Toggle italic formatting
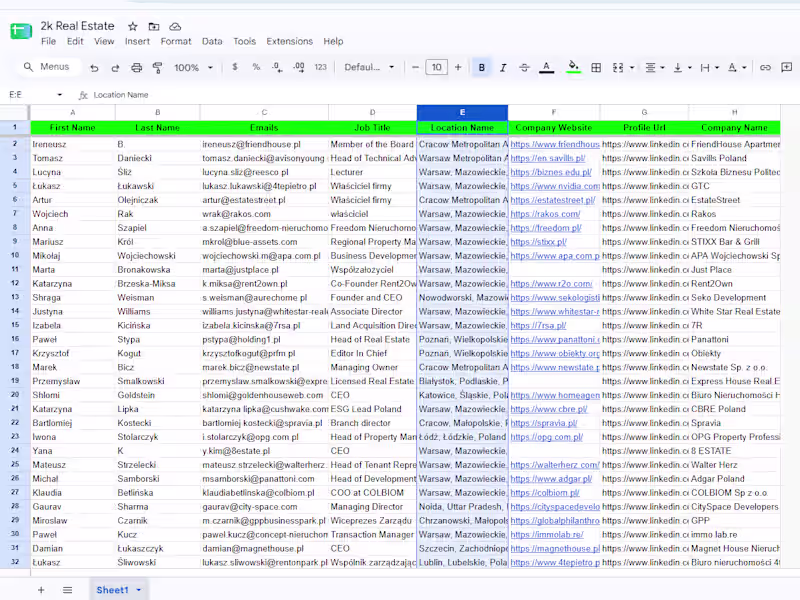The image size is (800, 600). pyautogui.click(x=503, y=67)
